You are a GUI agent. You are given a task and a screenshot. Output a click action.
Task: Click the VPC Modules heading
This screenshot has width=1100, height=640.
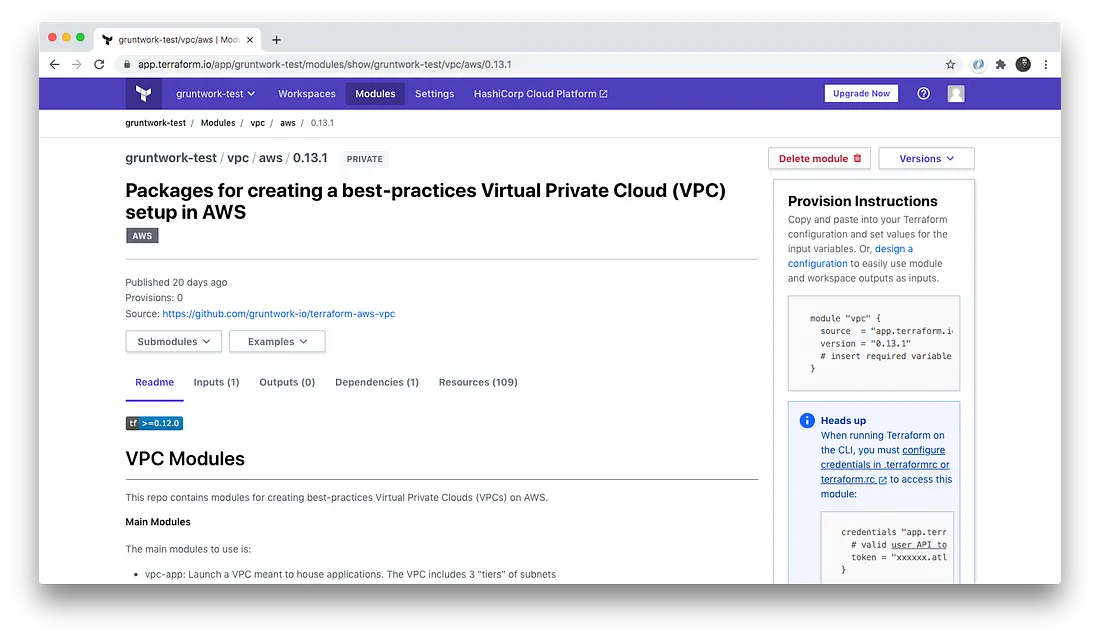coord(185,459)
